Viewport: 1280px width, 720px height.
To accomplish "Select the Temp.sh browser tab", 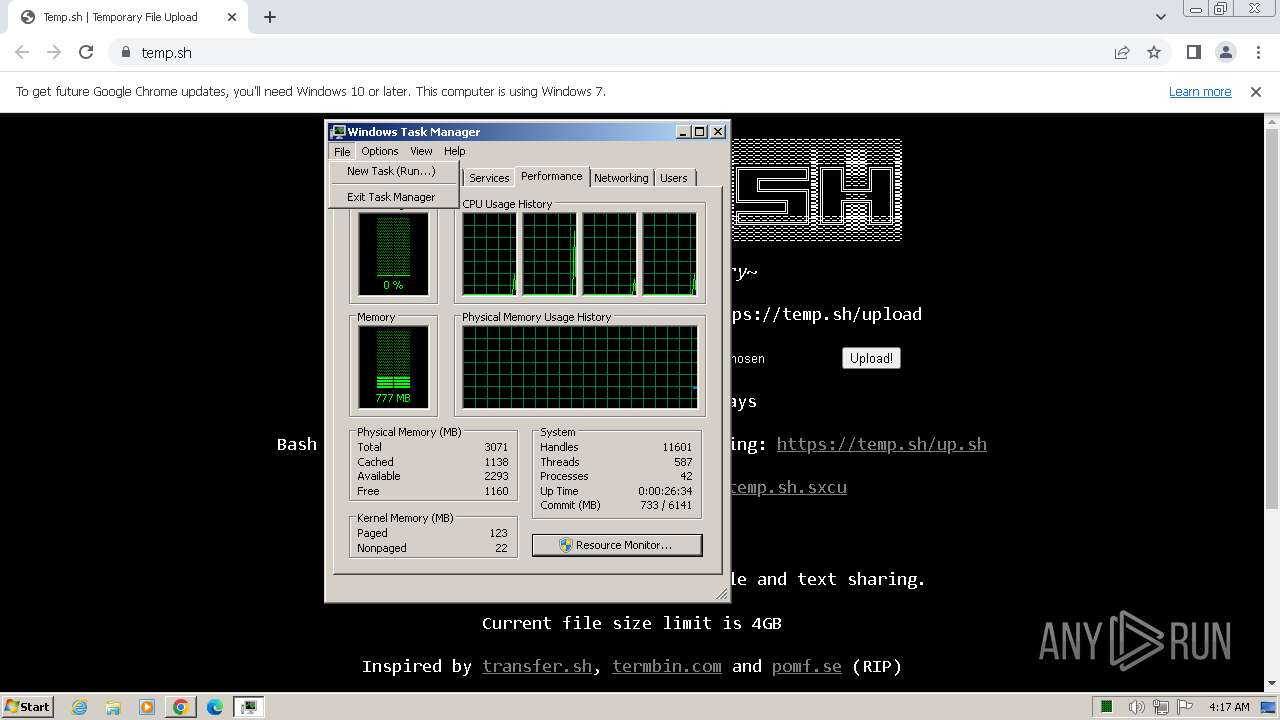I will (x=127, y=17).
